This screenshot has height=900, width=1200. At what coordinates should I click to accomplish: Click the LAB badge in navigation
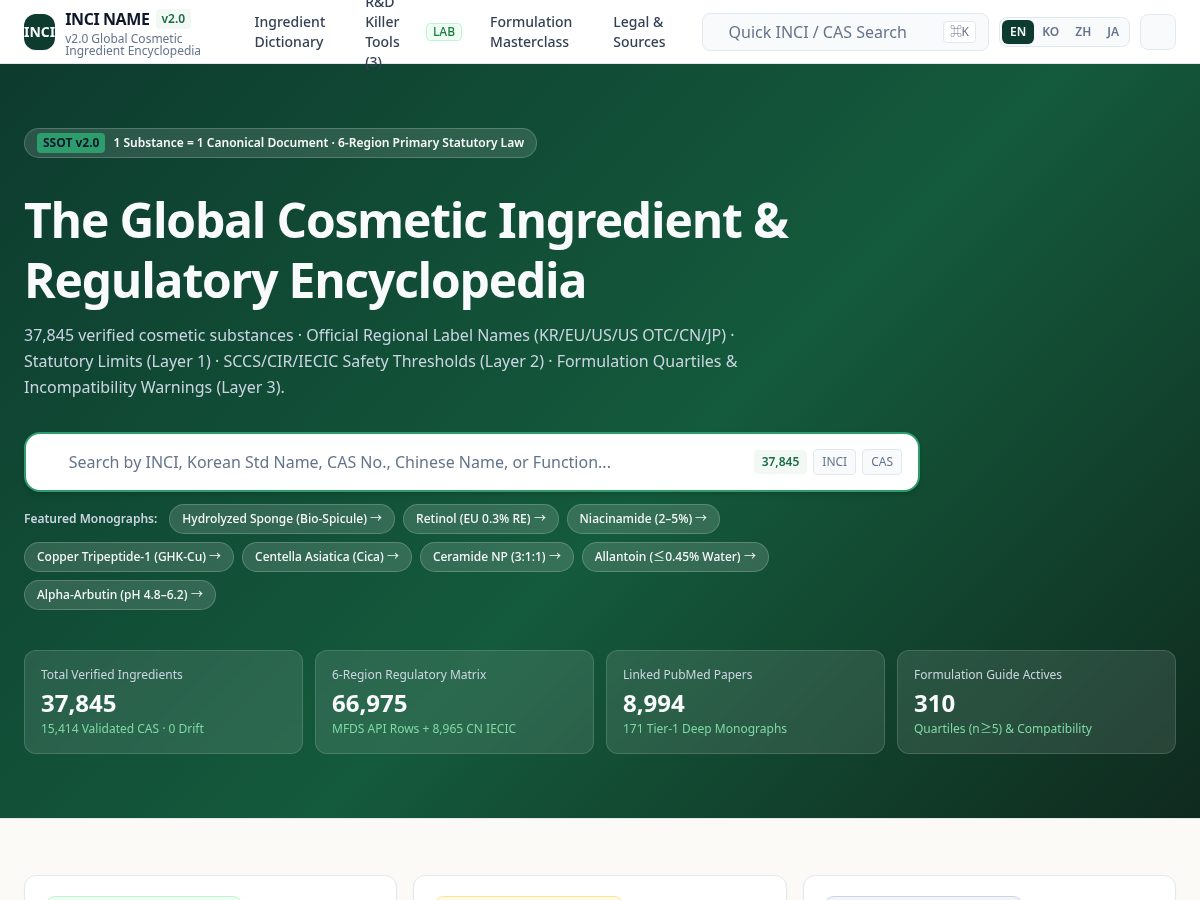(x=444, y=32)
